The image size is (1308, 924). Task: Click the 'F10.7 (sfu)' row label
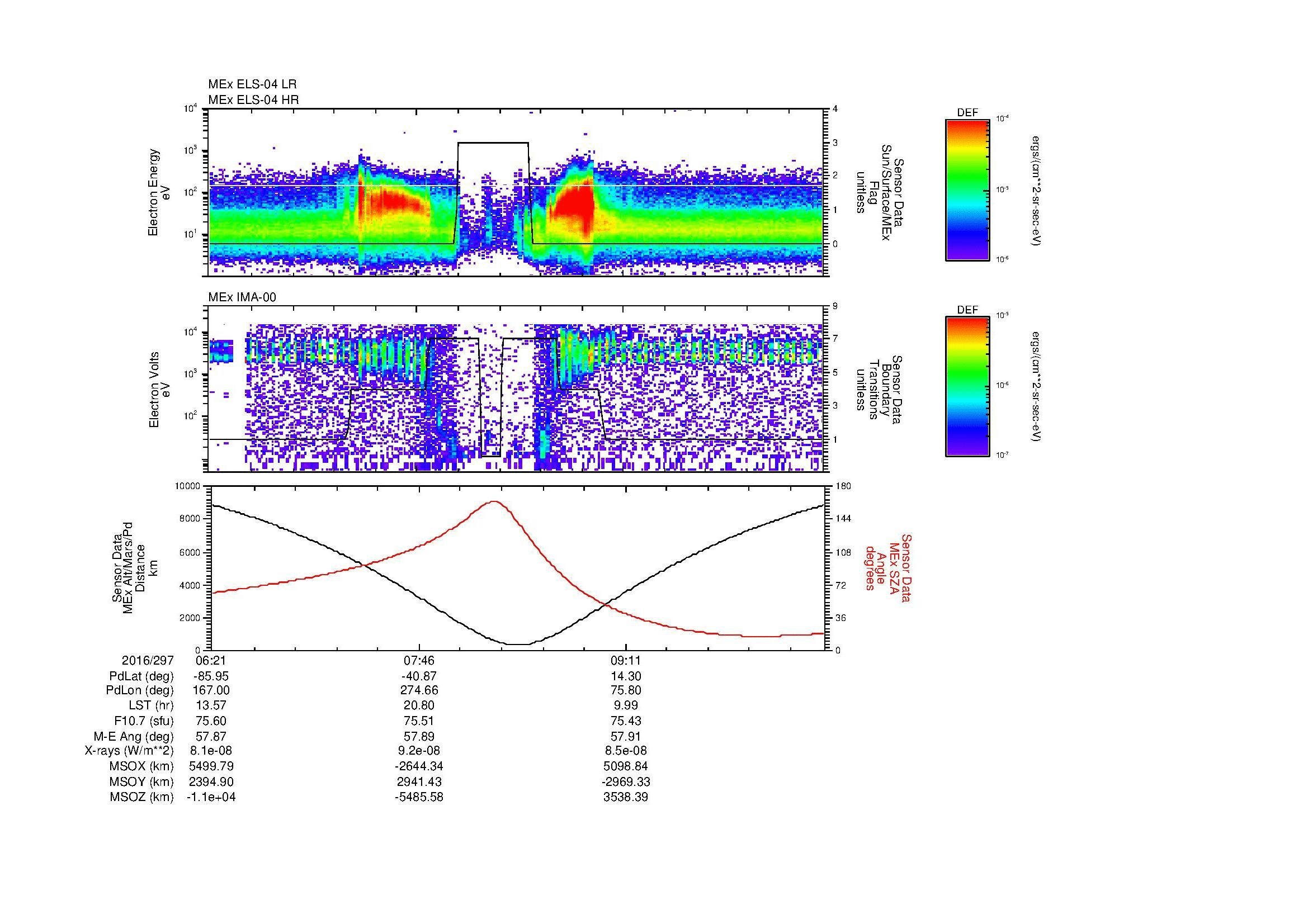[144, 721]
